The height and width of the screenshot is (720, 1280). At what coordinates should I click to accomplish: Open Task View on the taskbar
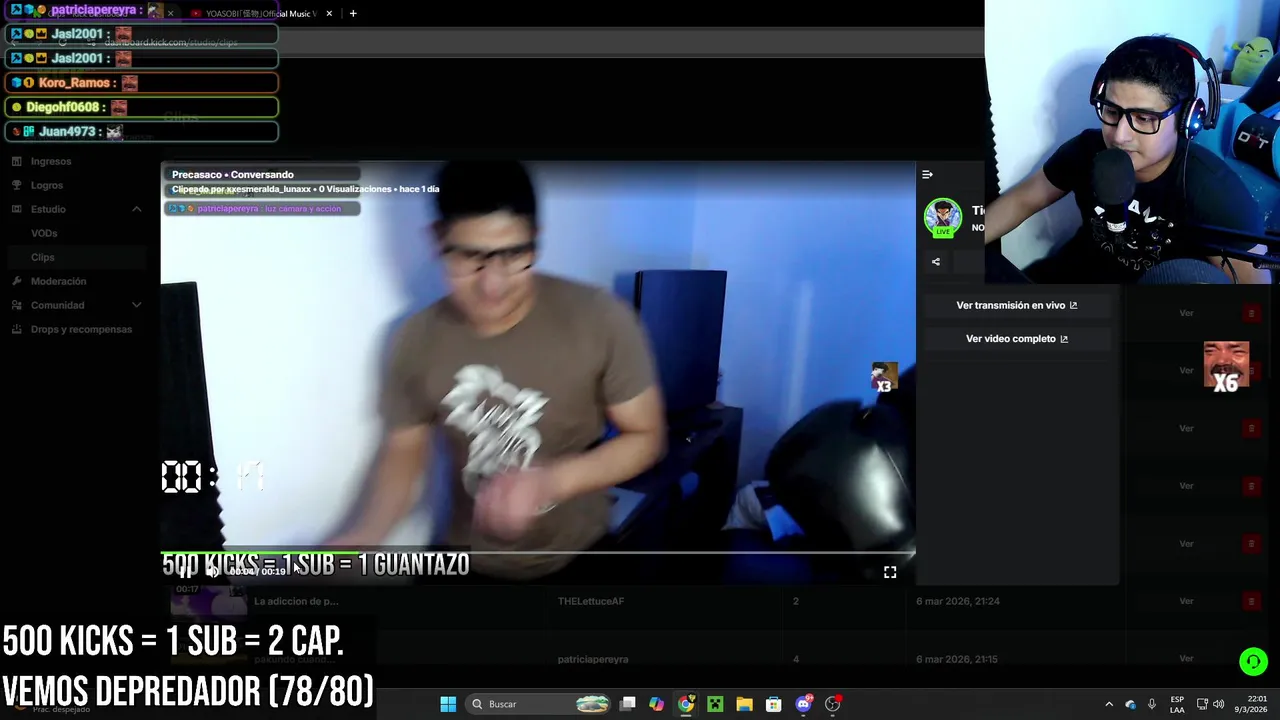(628, 704)
